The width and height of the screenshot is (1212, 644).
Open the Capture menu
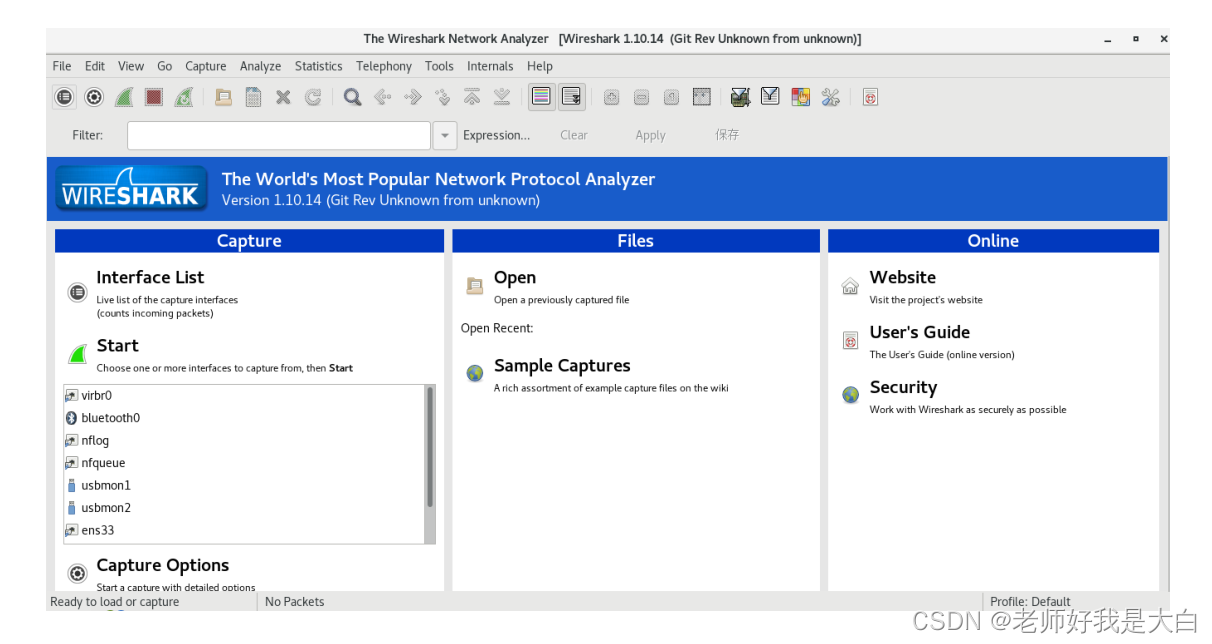[x=206, y=66]
